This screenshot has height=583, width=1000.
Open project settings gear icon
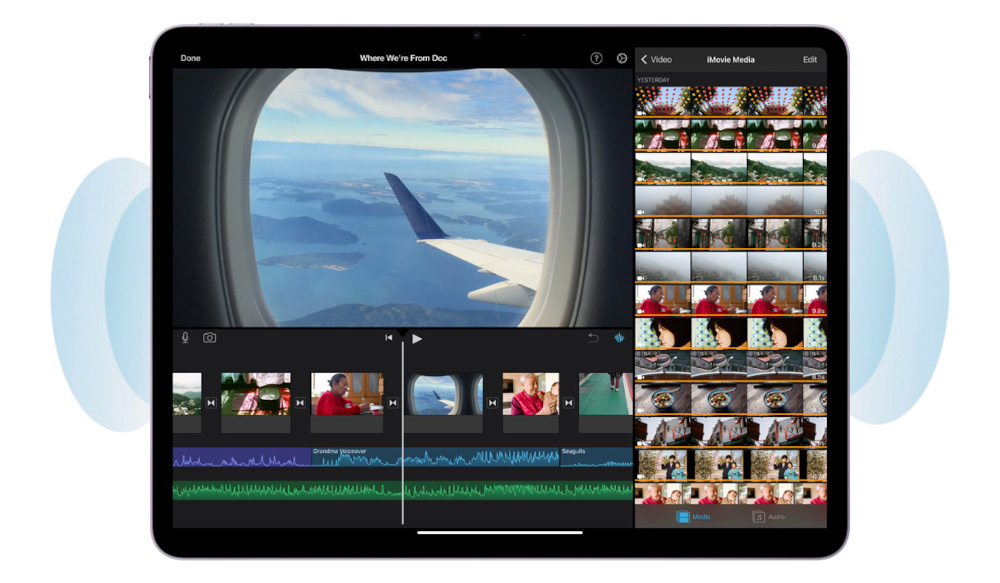pos(622,59)
